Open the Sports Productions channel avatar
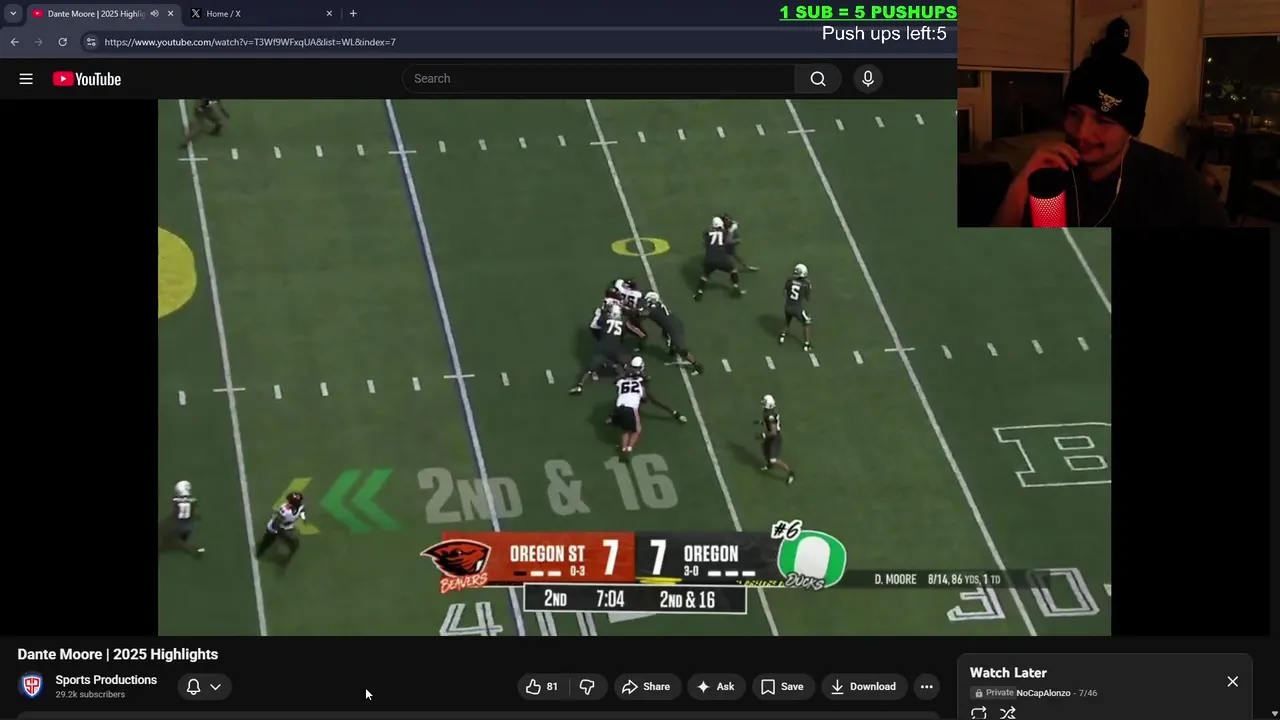Viewport: 1280px width, 720px height. coord(32,686)
